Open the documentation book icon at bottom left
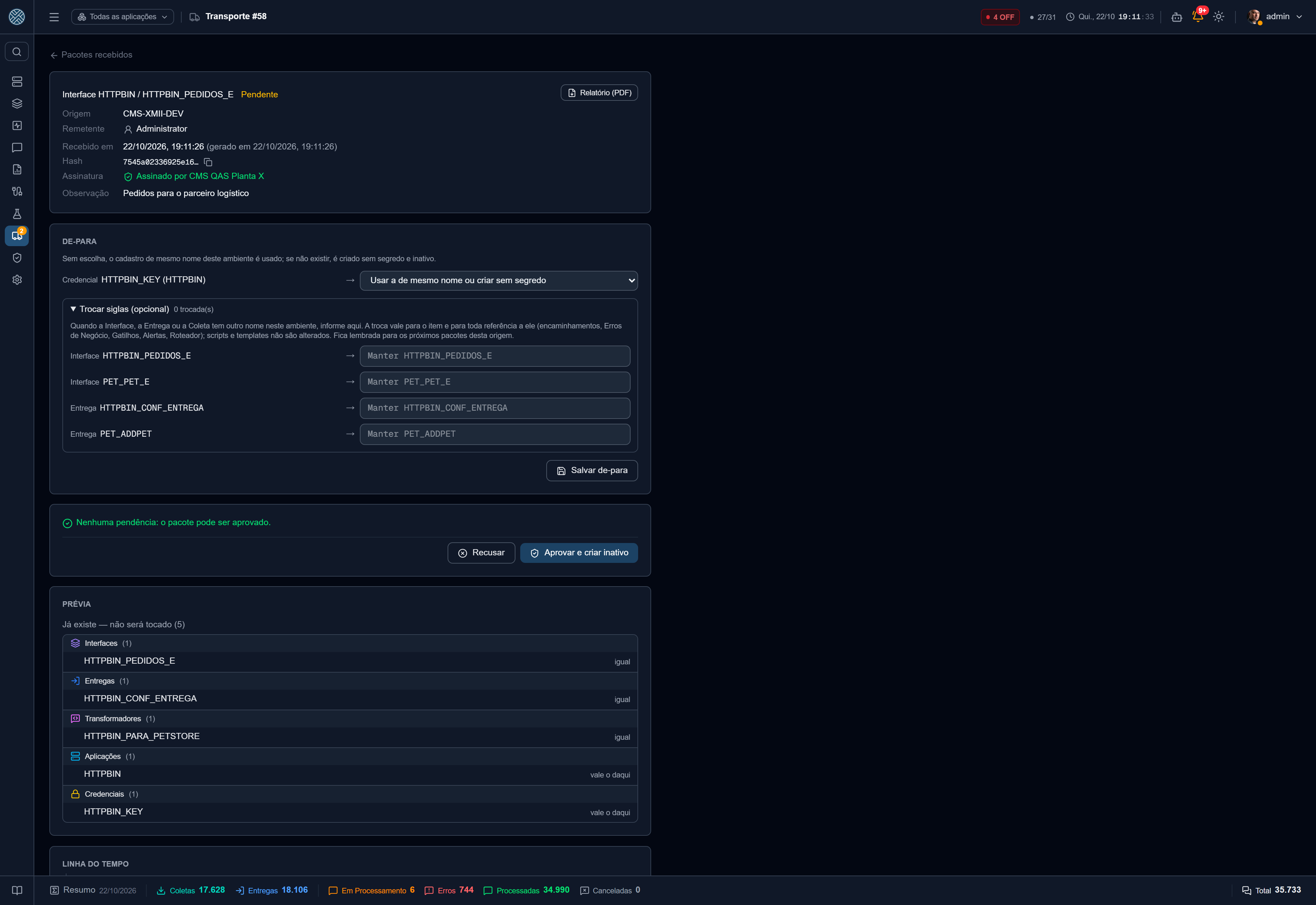Viewport: 1316px width, 905px height. point(17,890)
